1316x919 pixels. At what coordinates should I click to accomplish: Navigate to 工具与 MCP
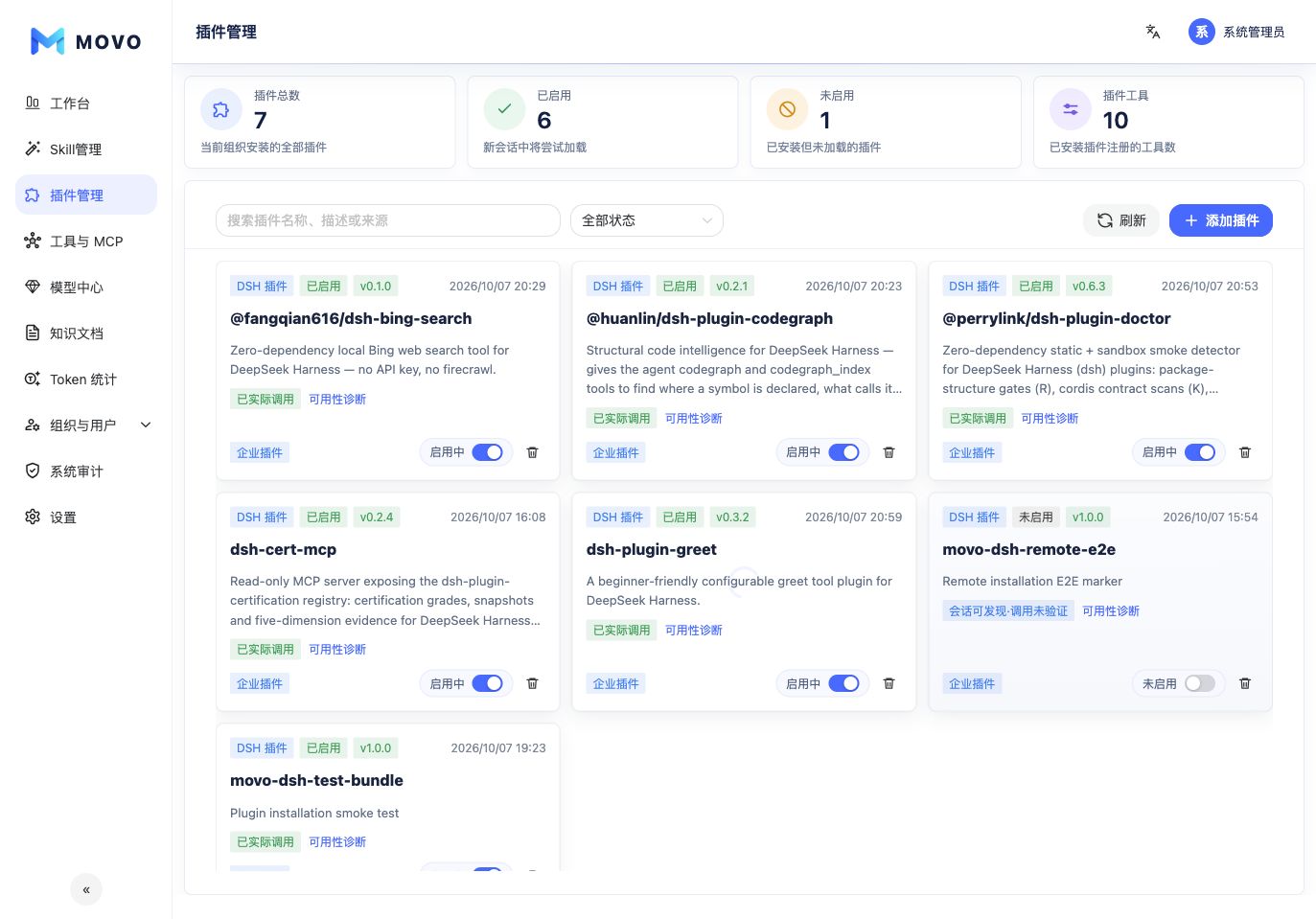[86, 241]
